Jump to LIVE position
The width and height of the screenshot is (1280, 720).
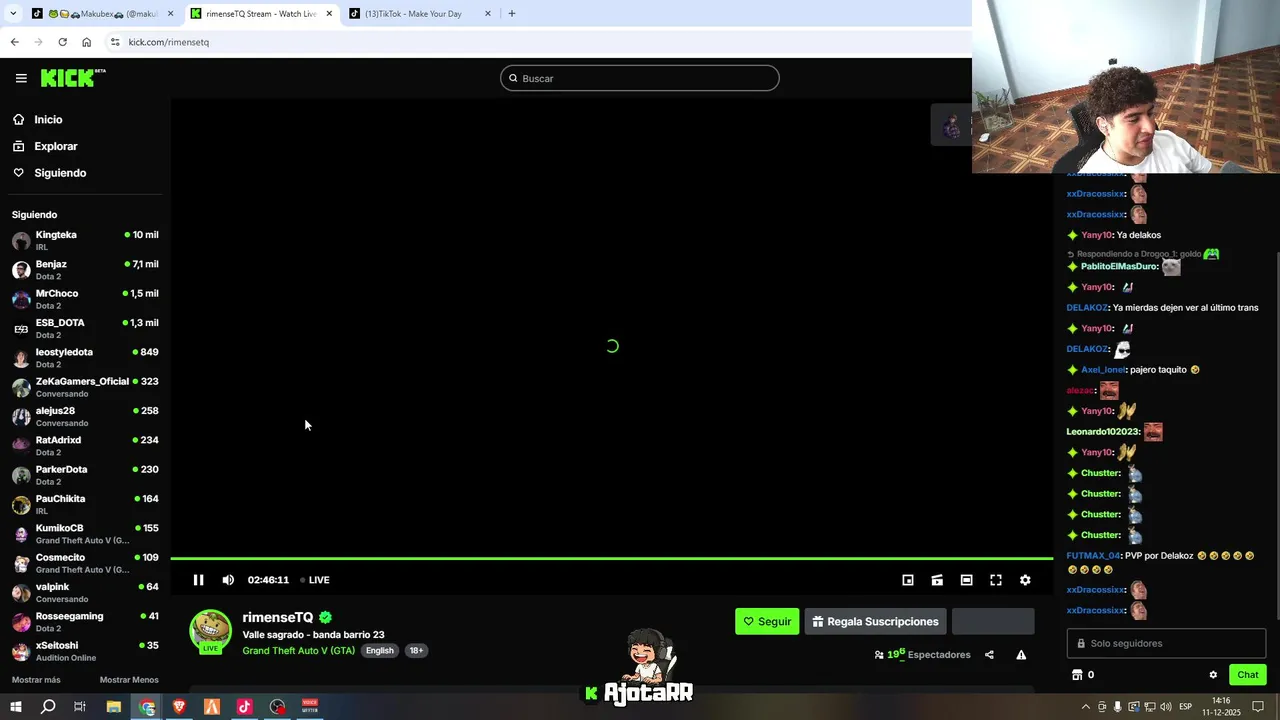point(315,580)
